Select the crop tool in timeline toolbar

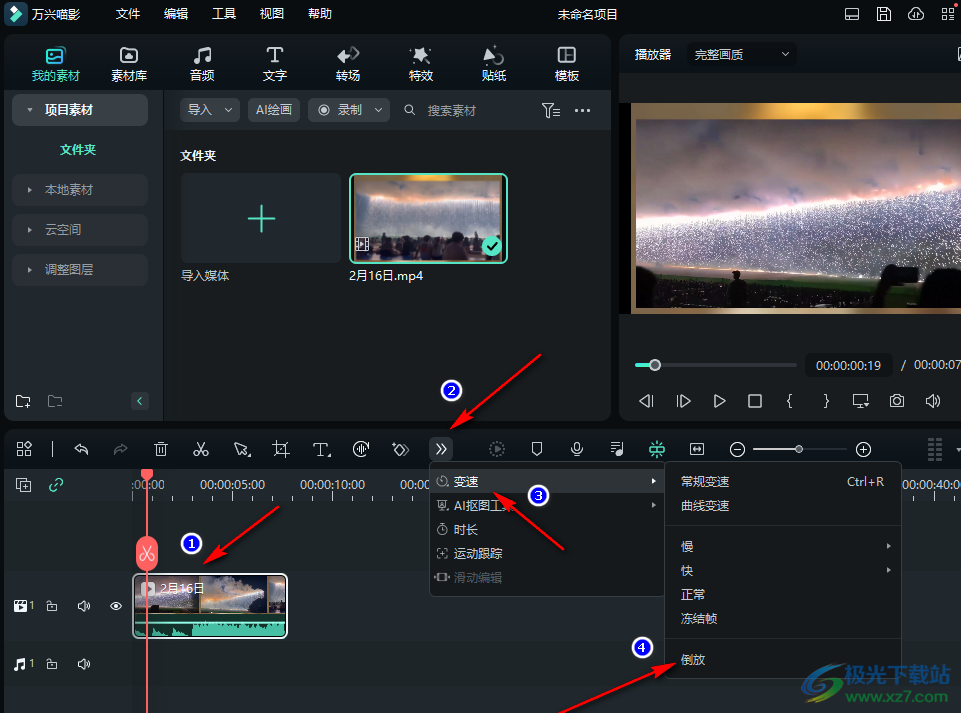pos(281,450)
